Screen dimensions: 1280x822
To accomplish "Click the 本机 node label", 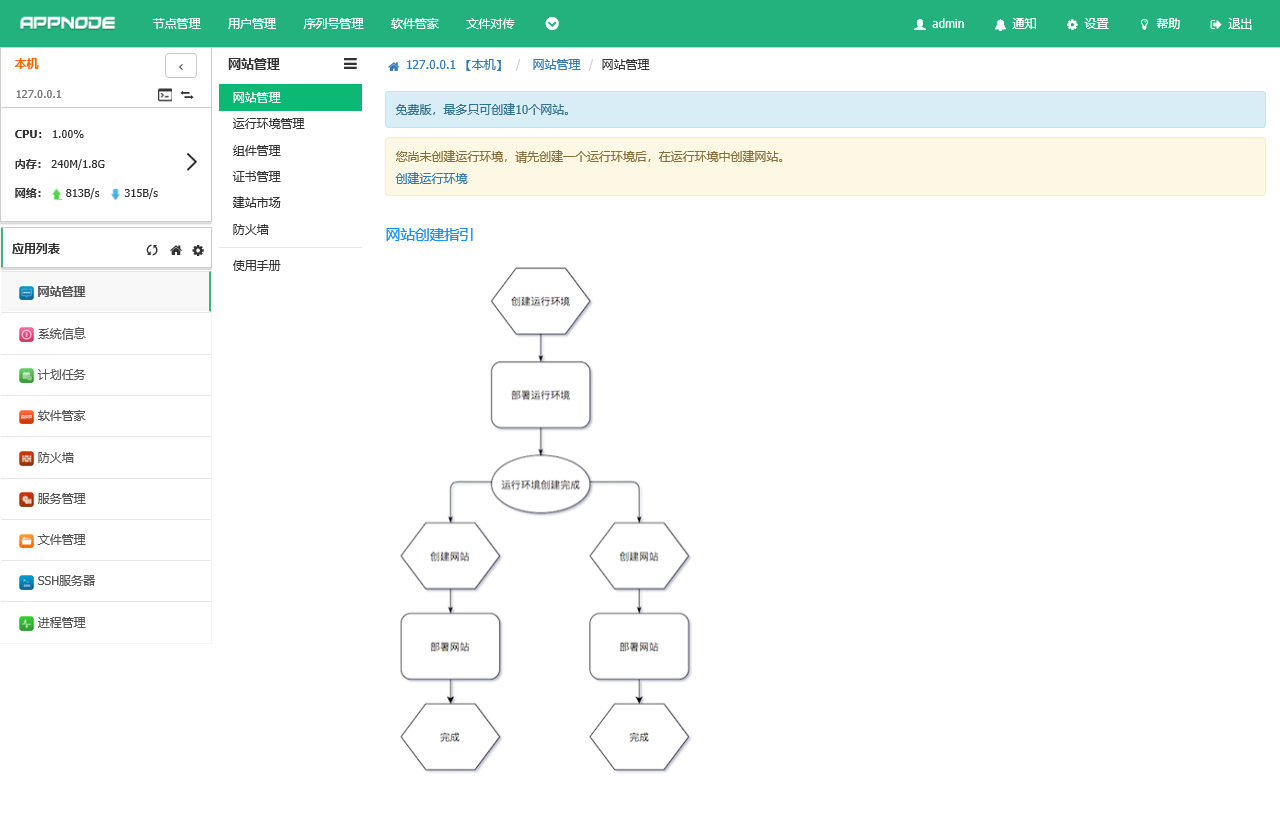I will (27, 64).
